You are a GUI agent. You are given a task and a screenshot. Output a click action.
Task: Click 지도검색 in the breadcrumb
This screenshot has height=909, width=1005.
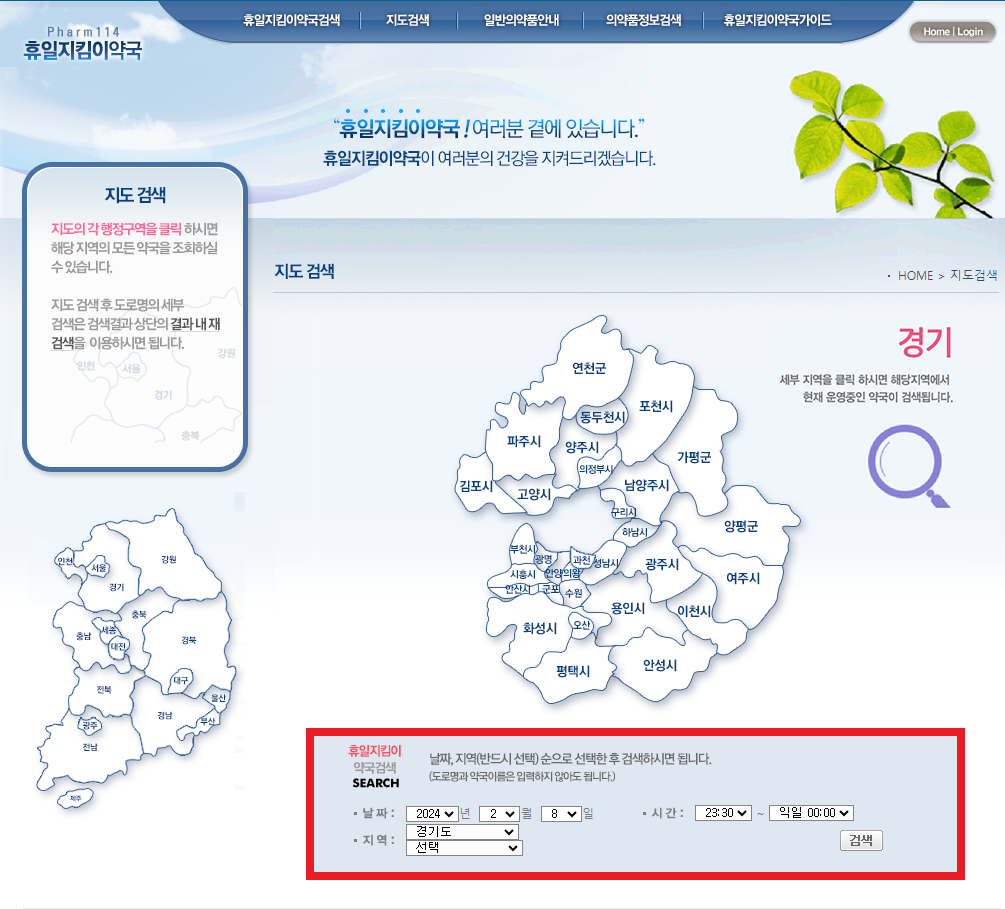coord(974,275)
